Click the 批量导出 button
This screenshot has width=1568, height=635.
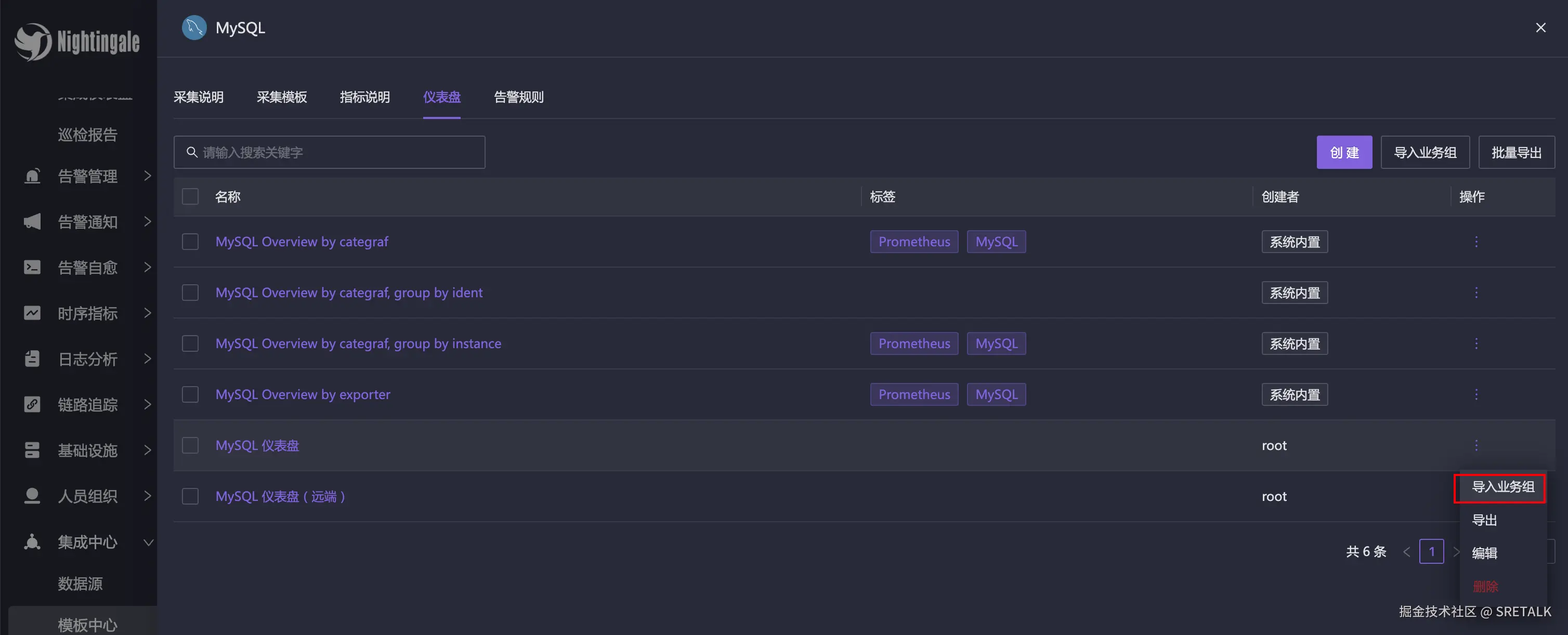(x=1515, y=152)
